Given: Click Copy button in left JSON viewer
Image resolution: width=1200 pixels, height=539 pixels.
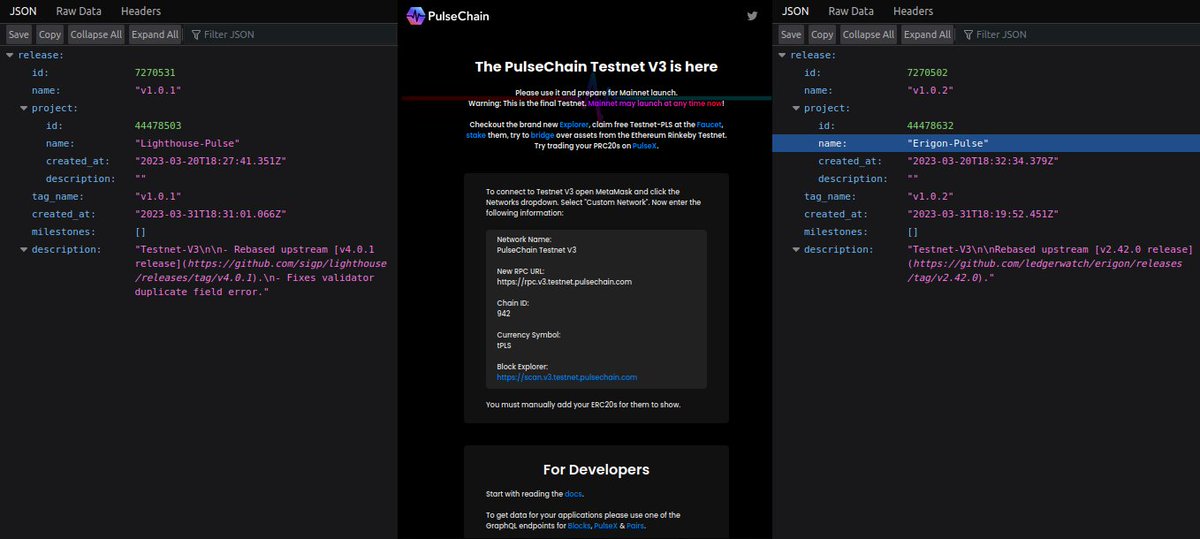Looking at the screenshot, I should coord(50,34).
